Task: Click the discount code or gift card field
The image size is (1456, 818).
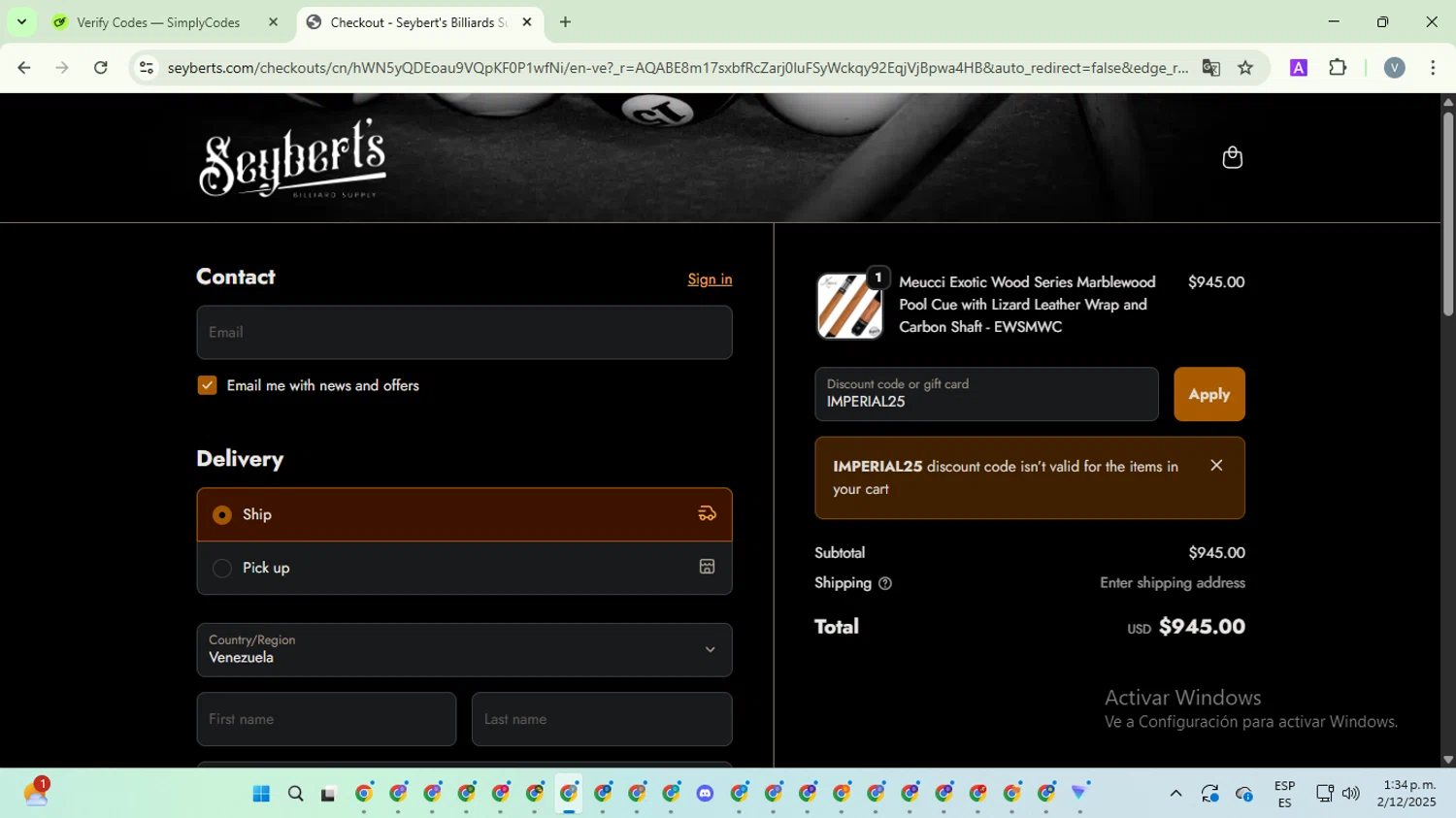Action: click(x=986, y=394)
